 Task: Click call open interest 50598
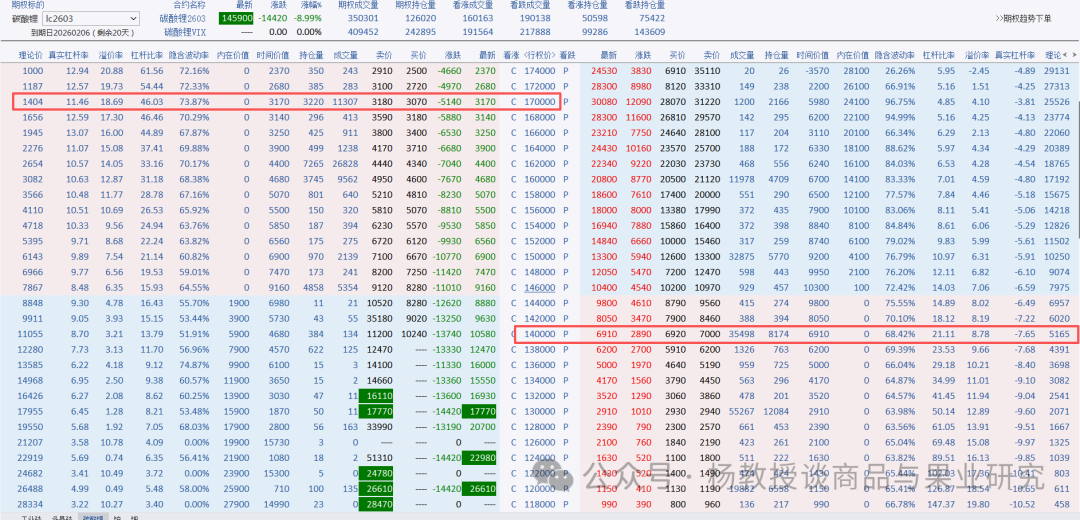coord(595,19)
